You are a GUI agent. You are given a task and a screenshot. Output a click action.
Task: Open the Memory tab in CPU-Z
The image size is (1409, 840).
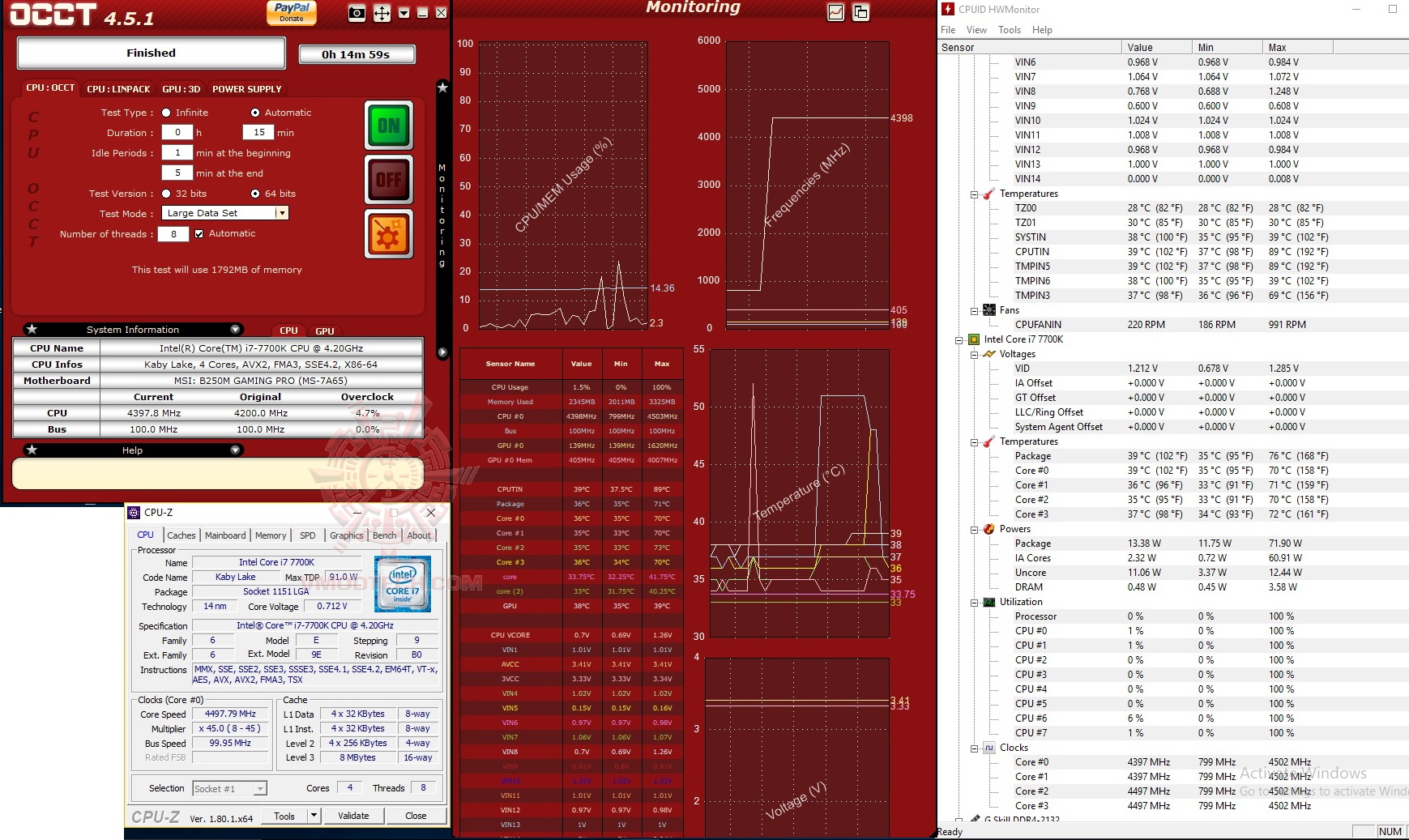click(x=271, y=535)
